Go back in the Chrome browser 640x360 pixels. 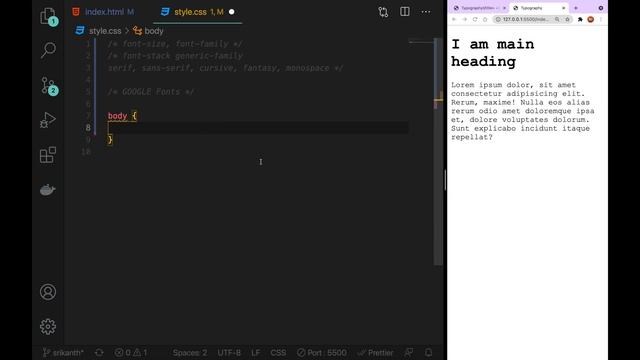click(x=454, y=19)
